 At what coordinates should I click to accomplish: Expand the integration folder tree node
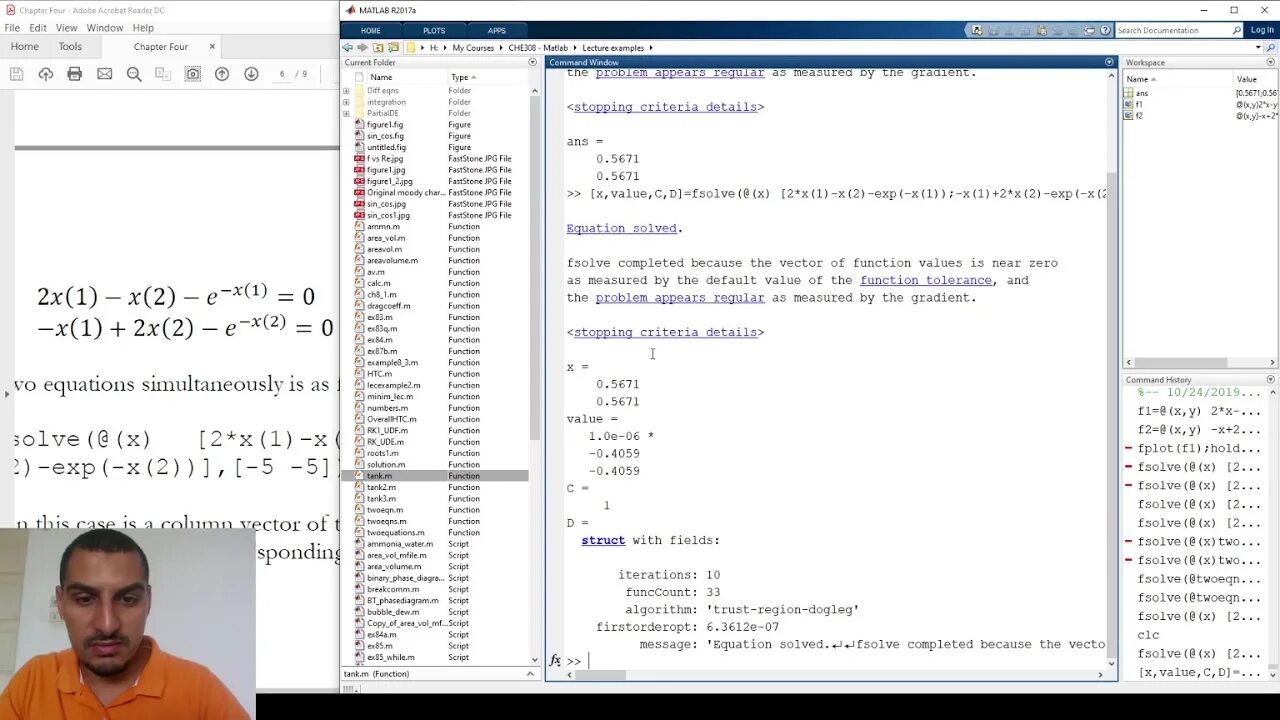346,102
